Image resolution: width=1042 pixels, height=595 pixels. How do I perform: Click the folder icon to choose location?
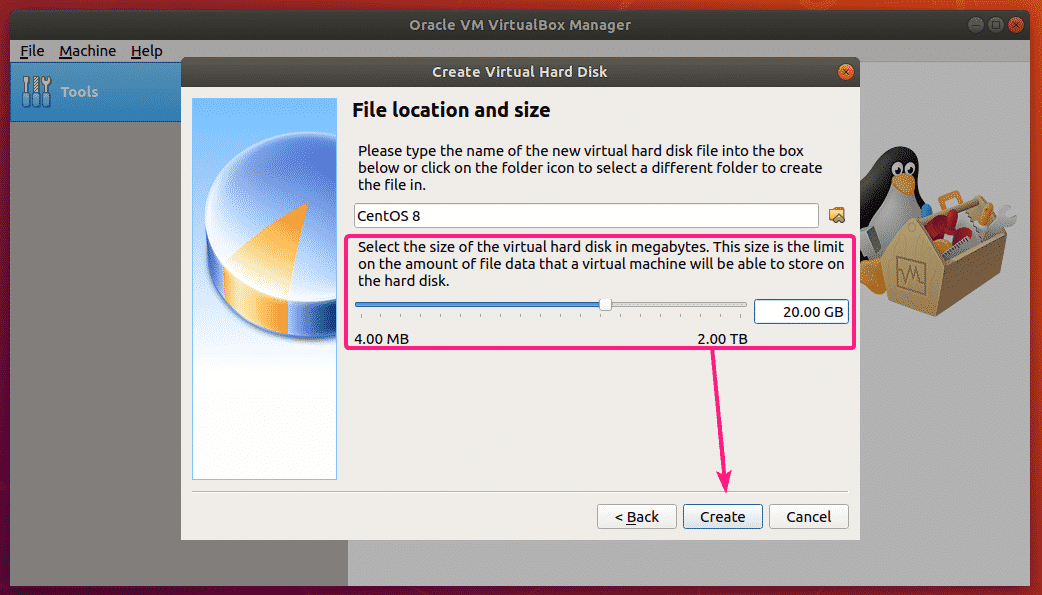pyautogui.click(x=838, y=215)
